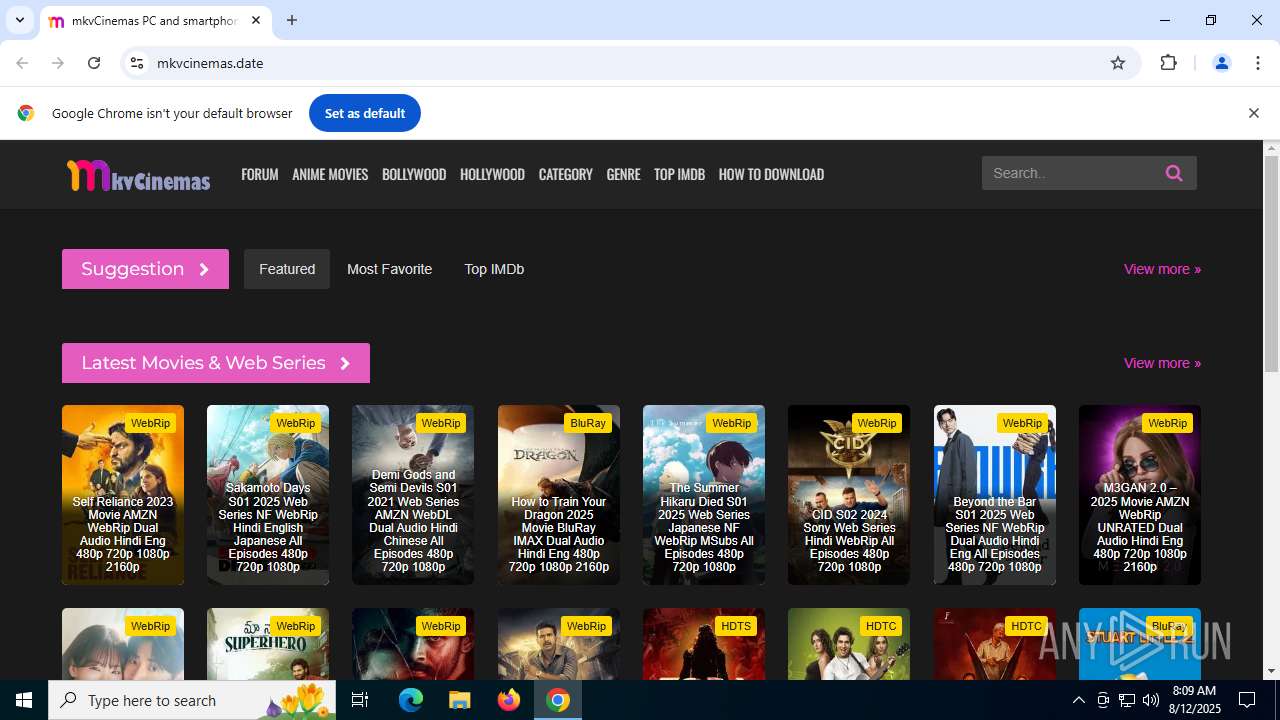Click Latest Movies & Web Series heading

click(x=216, y=363)
